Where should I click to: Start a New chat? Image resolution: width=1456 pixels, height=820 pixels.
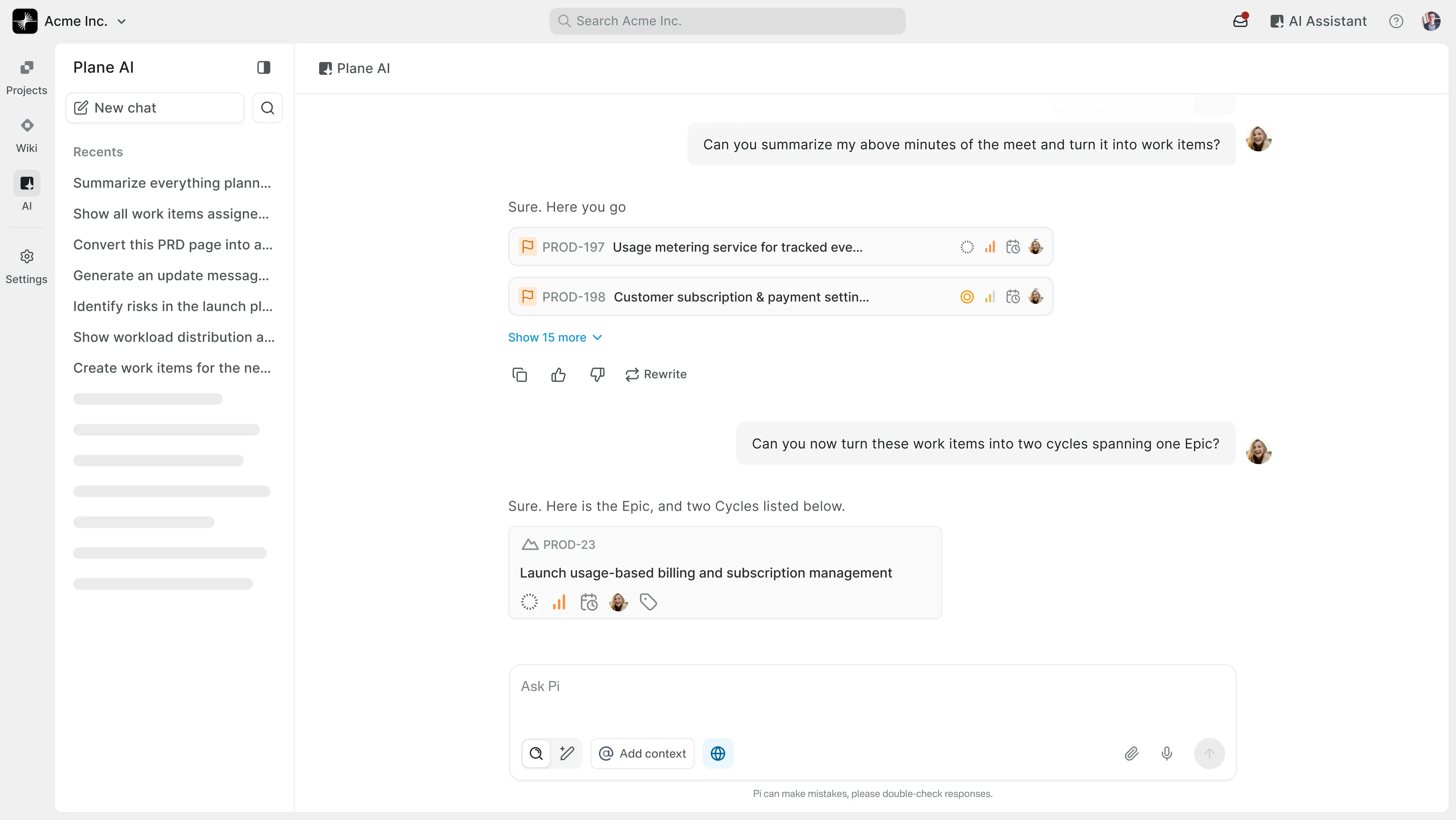pyautogui.click(x=154, y=108)
